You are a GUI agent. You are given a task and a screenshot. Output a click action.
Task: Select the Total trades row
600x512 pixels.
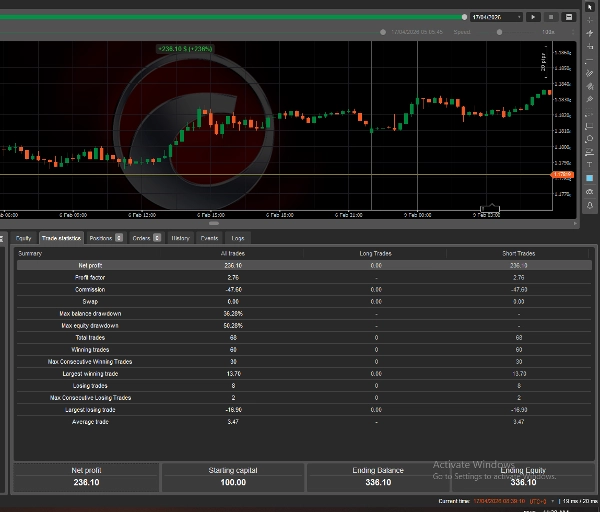pos(304,338)
